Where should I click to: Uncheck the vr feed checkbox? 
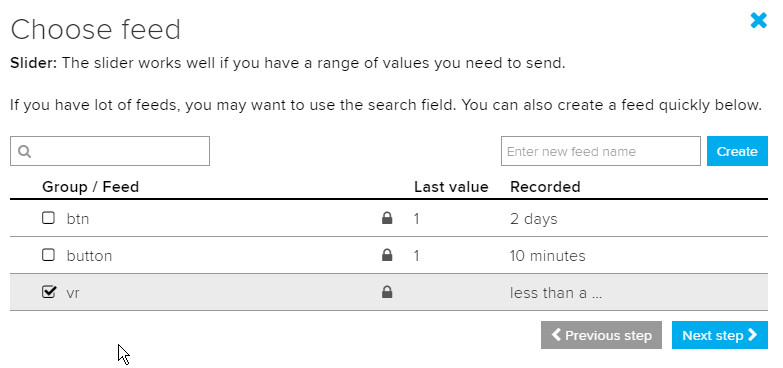48,292
